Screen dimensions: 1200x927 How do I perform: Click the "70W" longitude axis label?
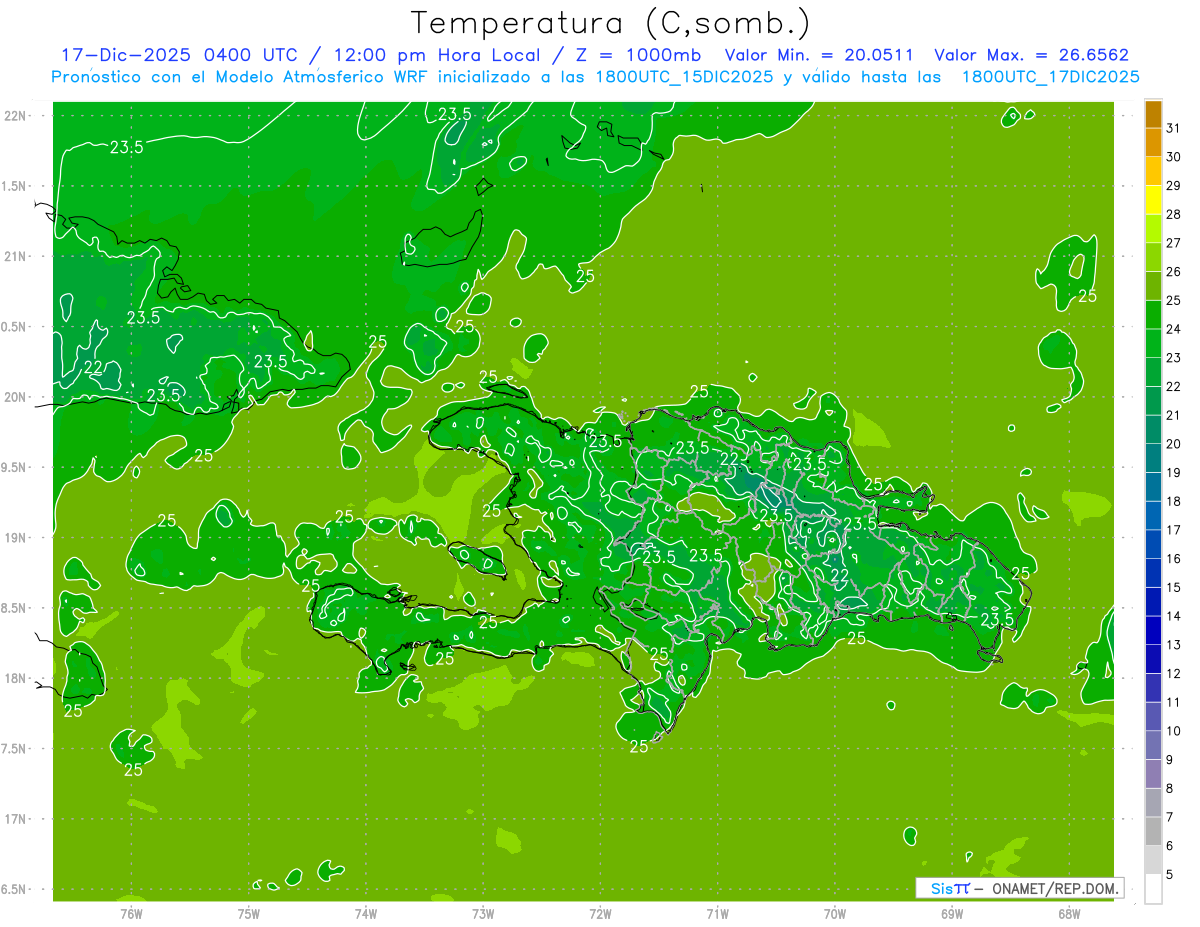click(835, 913)
